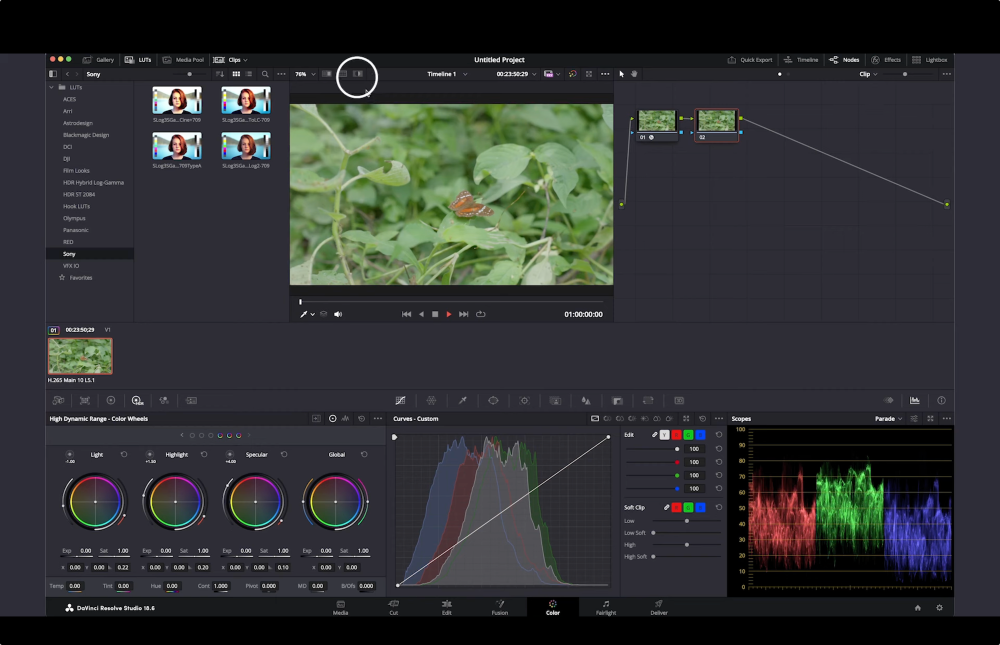
Task: Click the Quick Export button
Action: click(750, 60)
